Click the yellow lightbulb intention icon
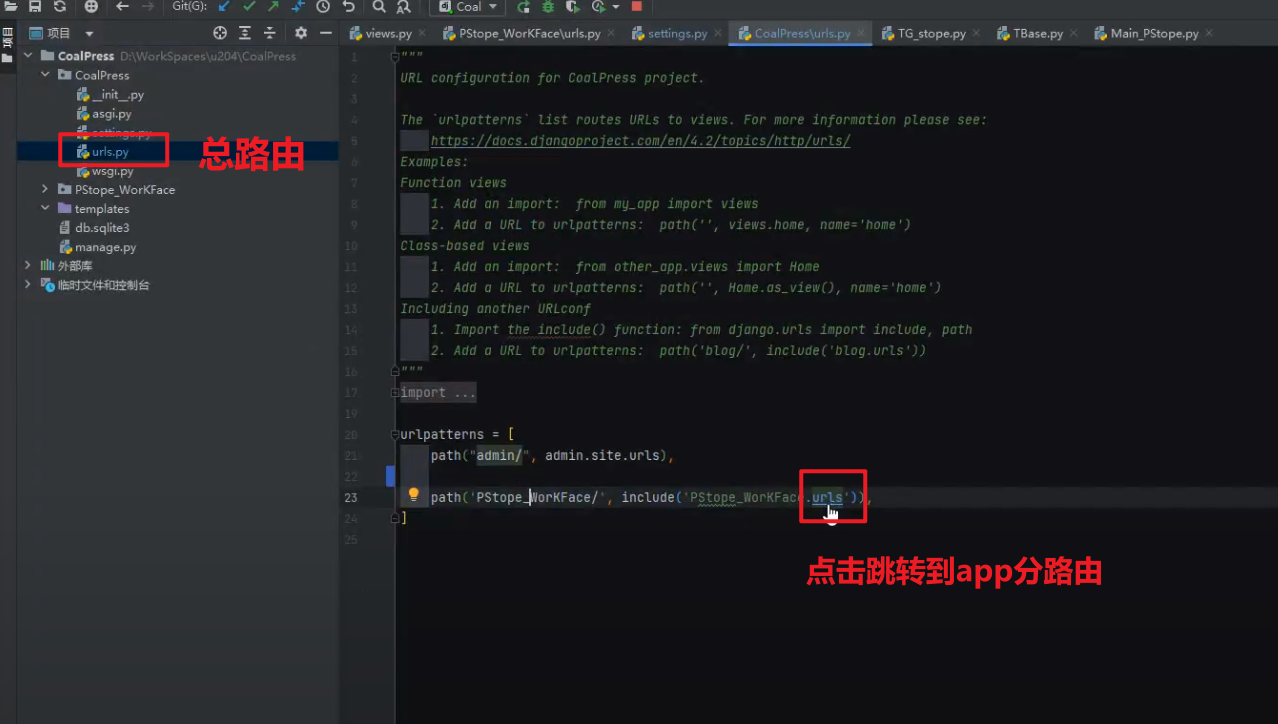1278x724 pixels. (x=413, y=496)
